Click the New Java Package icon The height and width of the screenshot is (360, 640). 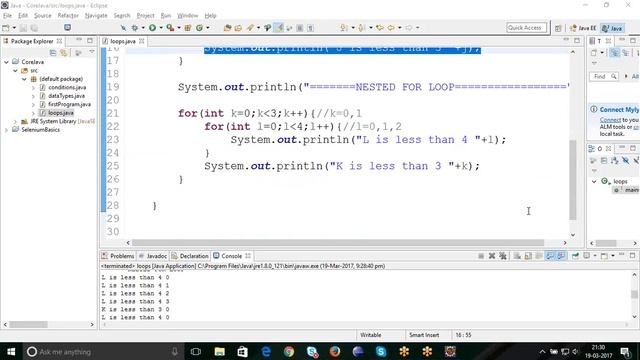point(188,28)
